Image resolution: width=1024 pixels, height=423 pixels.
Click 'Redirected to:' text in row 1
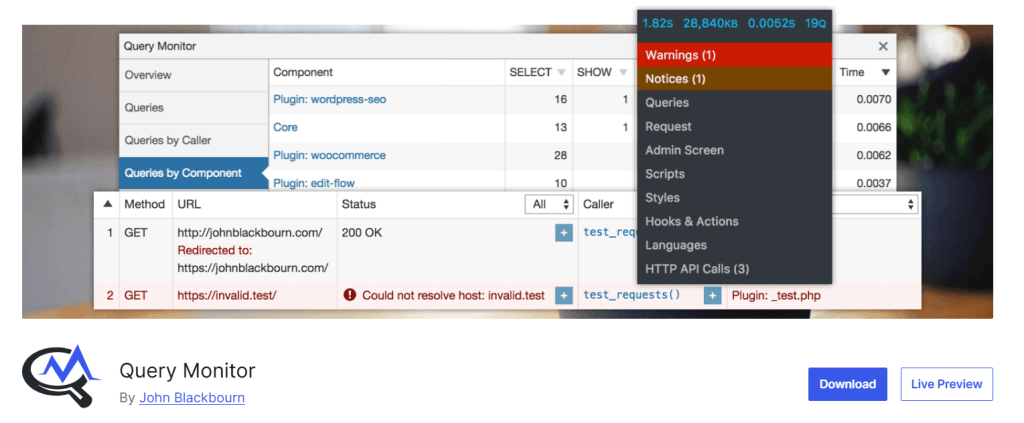click(215, 250)
